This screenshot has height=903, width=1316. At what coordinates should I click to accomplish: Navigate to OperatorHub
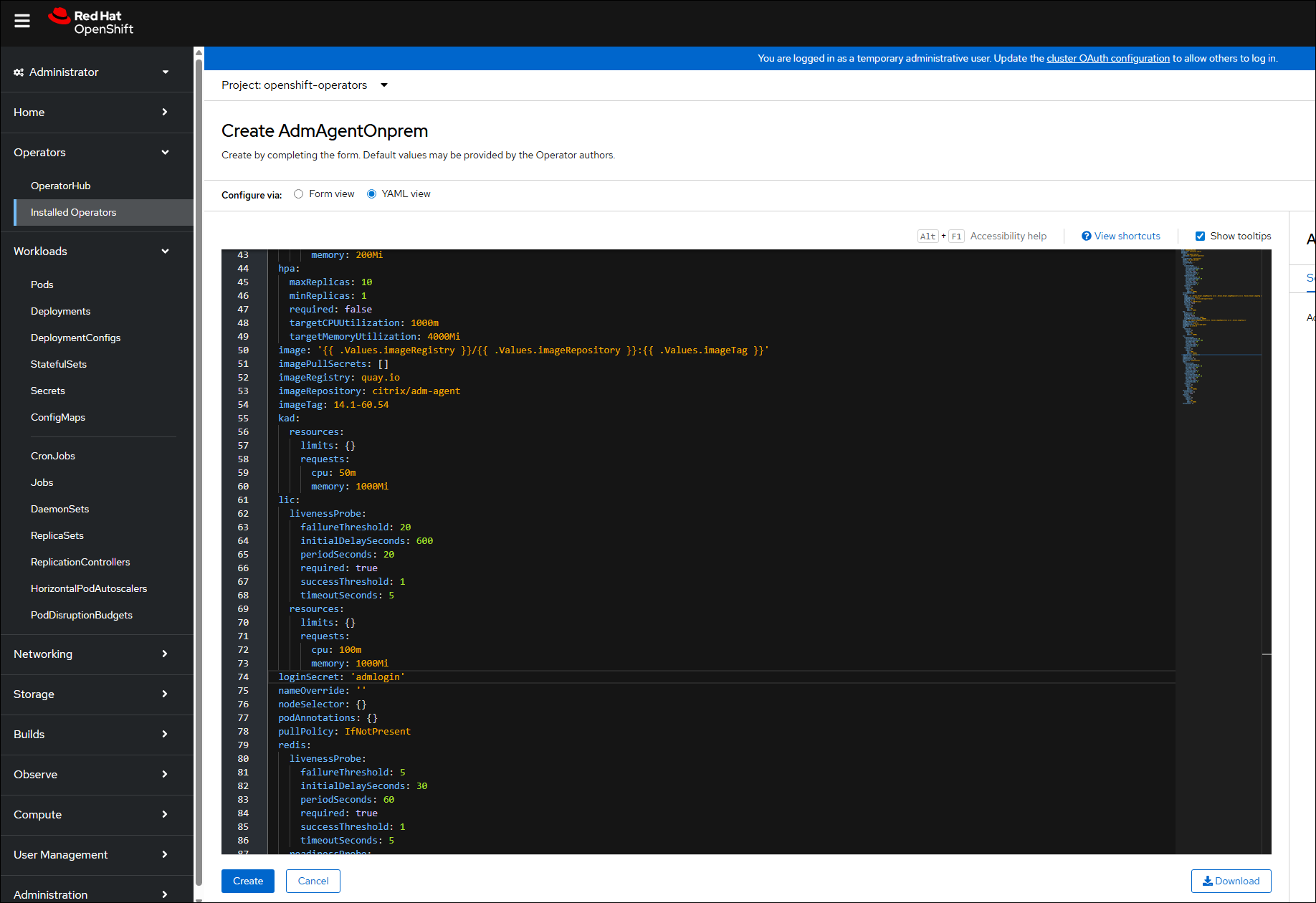tap(61, 186)
